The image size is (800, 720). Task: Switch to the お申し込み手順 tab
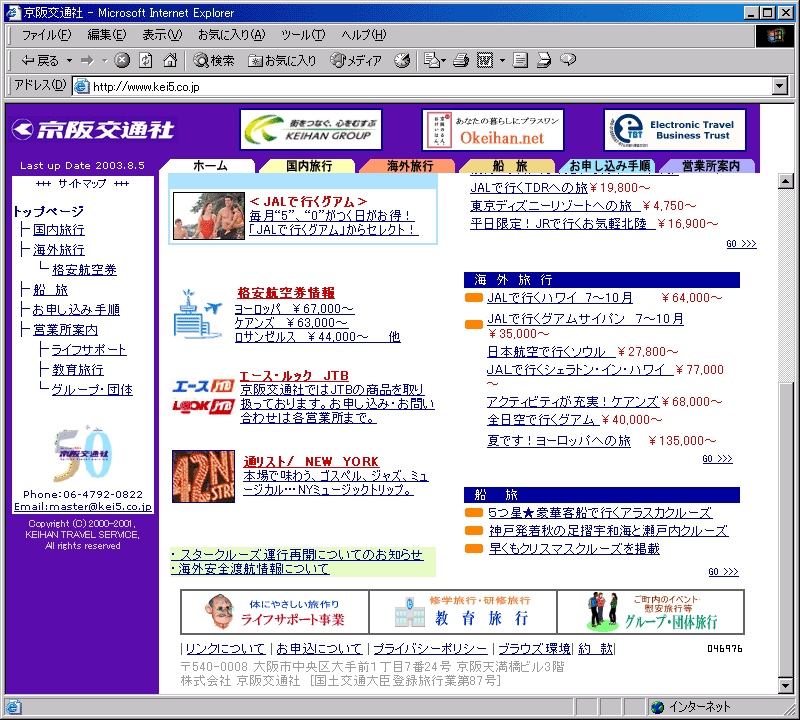pos(609,166)
